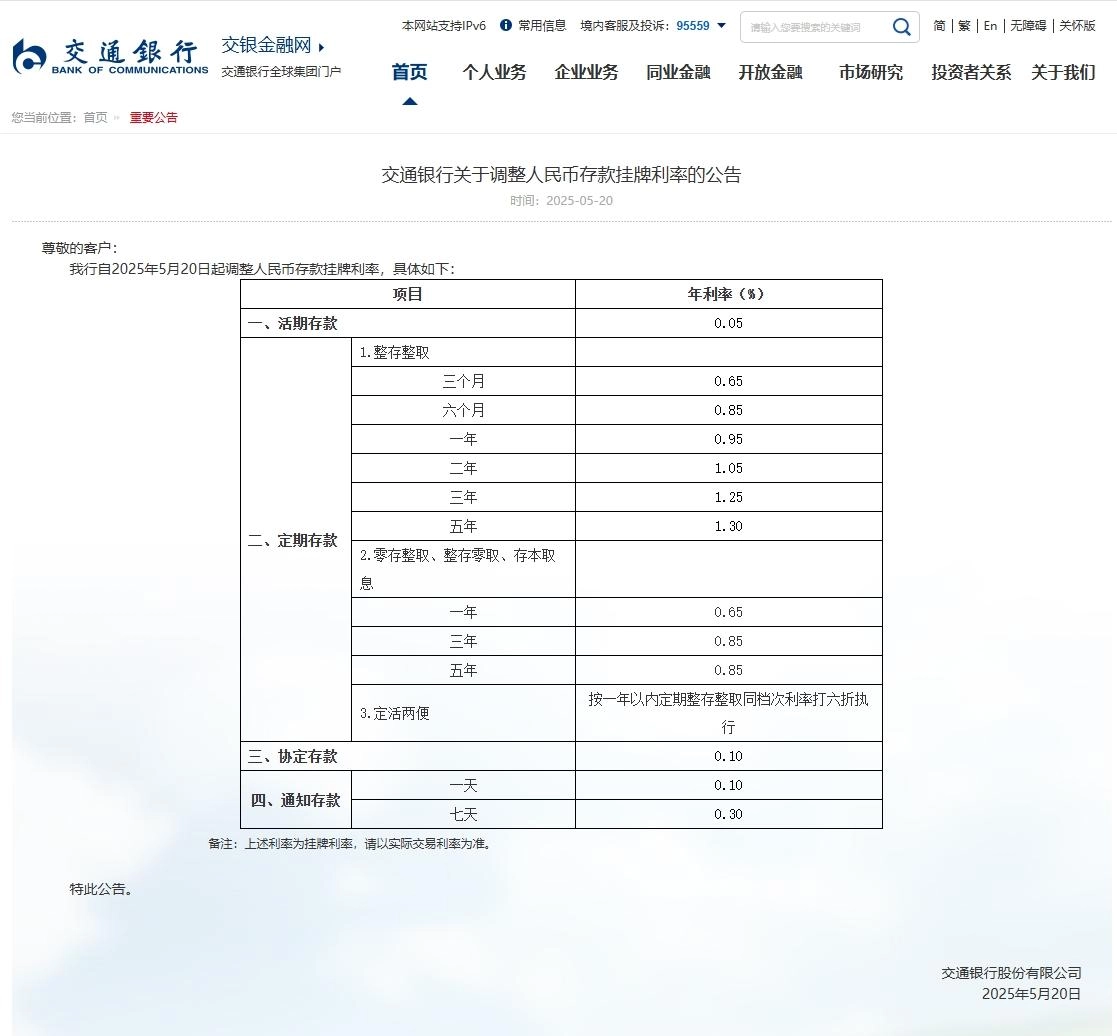
Task: Switch to English via the En link
Action: (989, 26)
